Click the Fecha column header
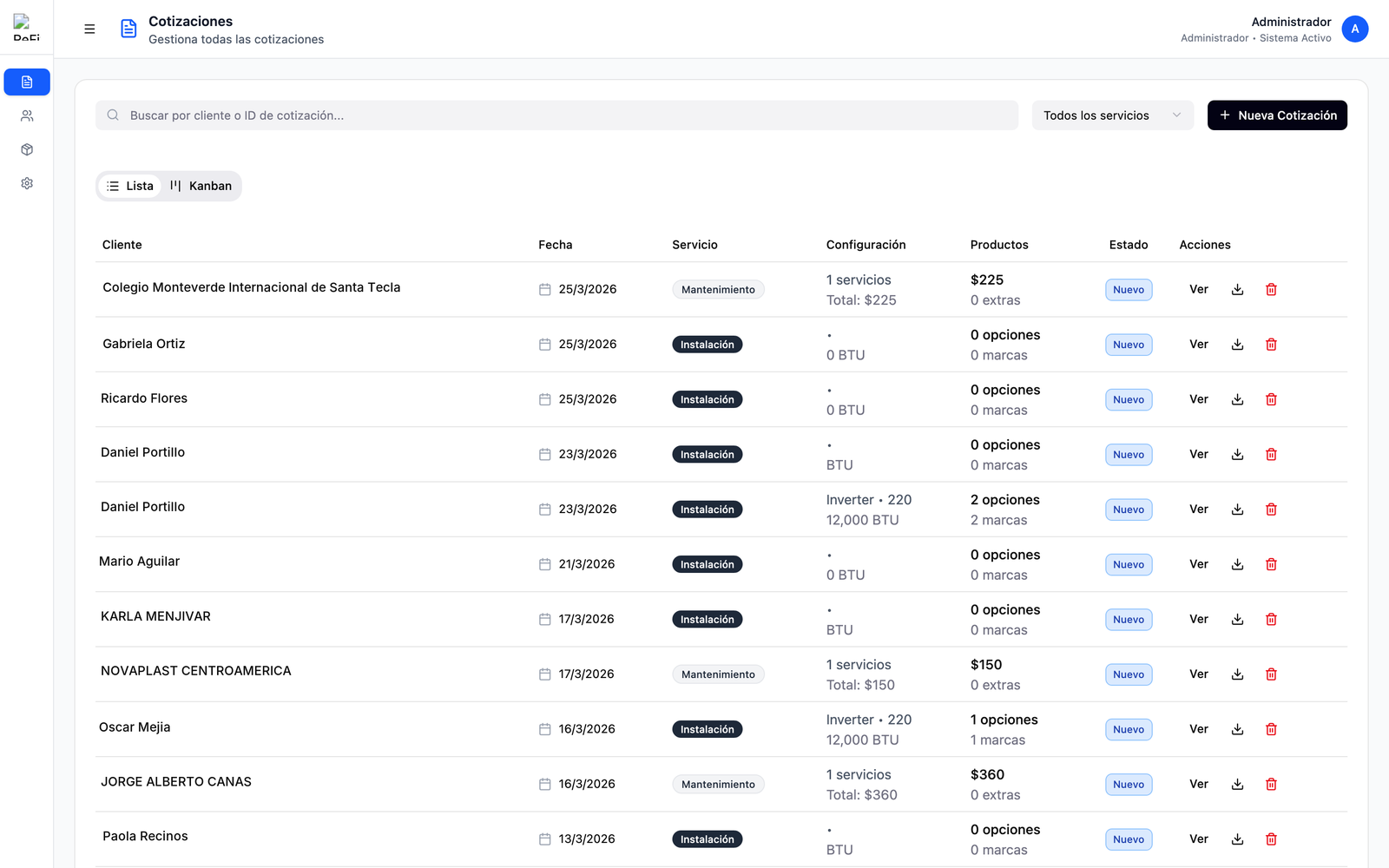 (556, 245)
